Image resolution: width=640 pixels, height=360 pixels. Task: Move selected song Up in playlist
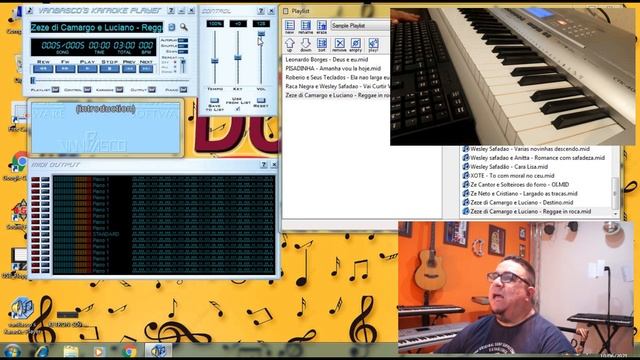tap(289, 45)
